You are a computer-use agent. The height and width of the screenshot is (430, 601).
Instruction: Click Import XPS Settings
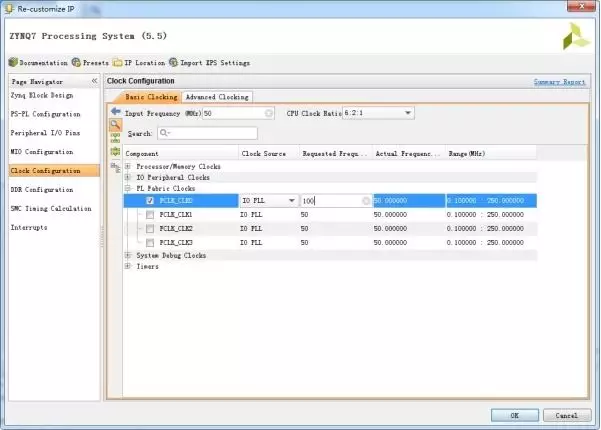(x=210, y=62)
